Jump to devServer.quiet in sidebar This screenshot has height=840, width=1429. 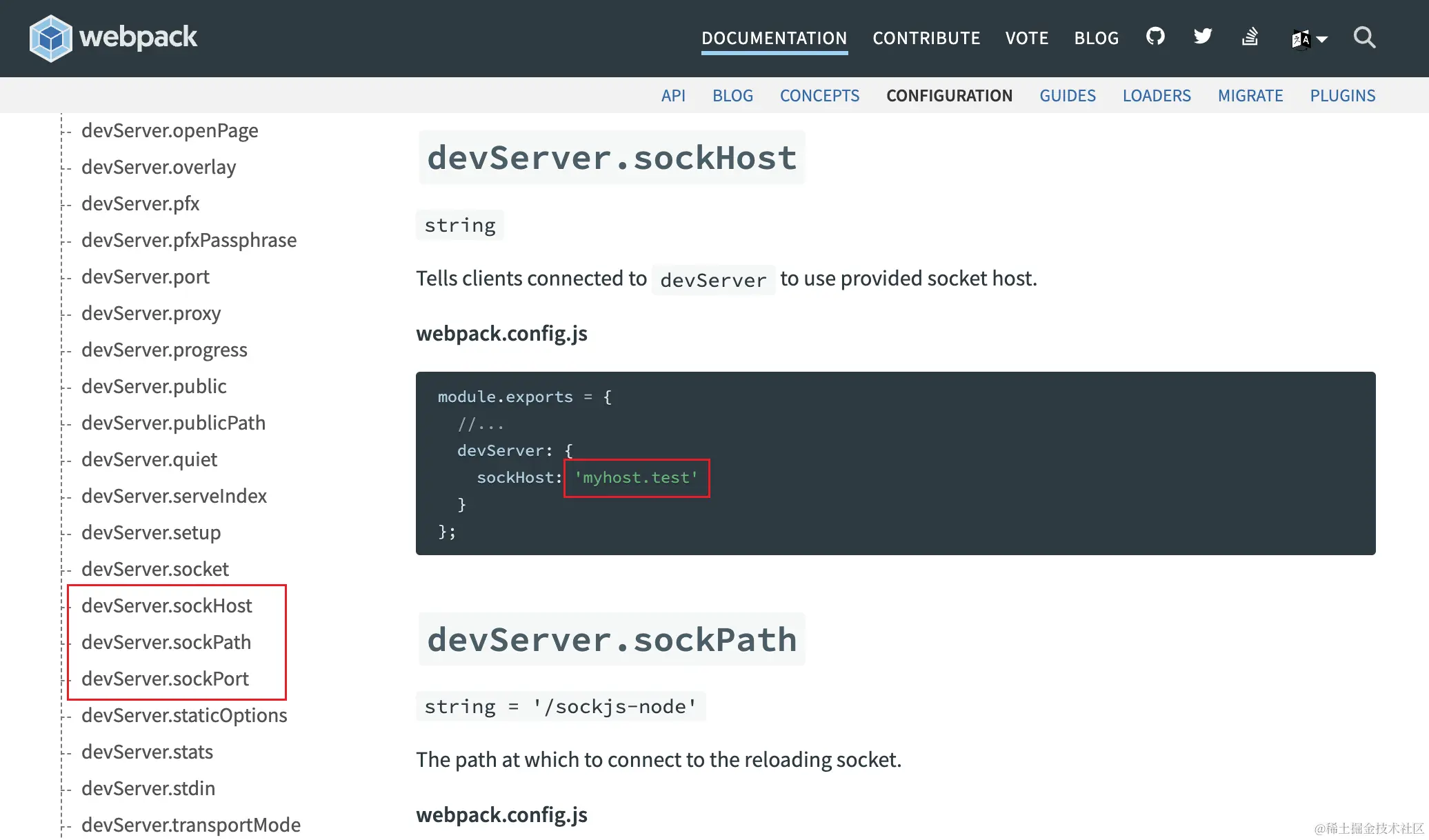(149, 459)
